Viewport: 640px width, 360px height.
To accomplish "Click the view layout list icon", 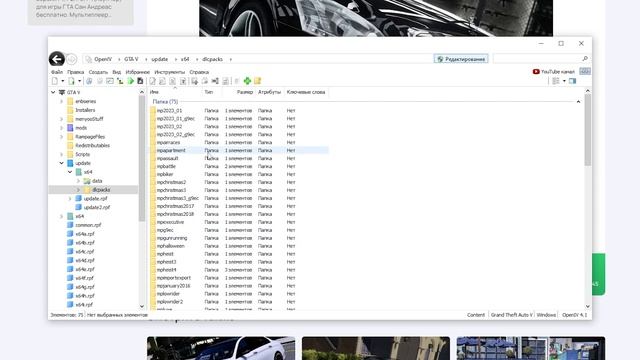I will 556,81.
